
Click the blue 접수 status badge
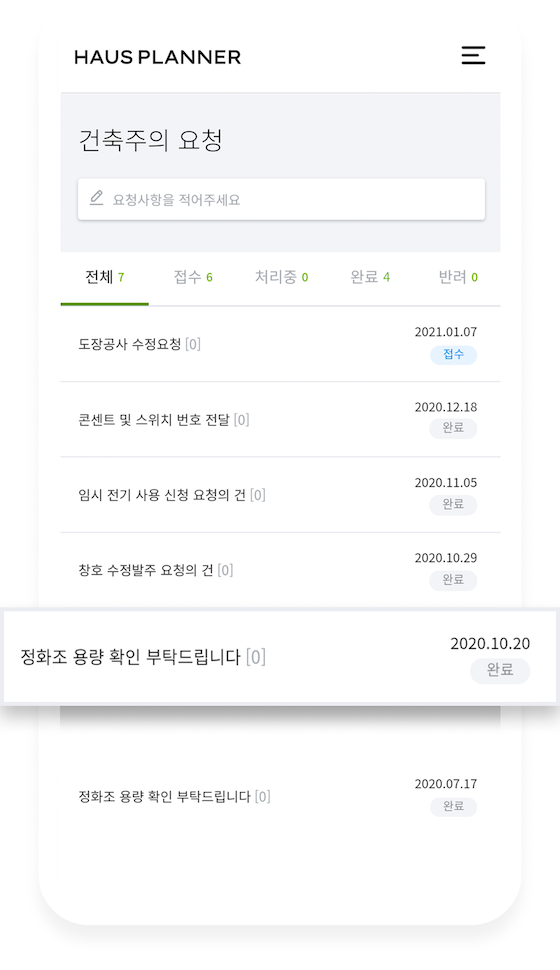tap(454, 354)
